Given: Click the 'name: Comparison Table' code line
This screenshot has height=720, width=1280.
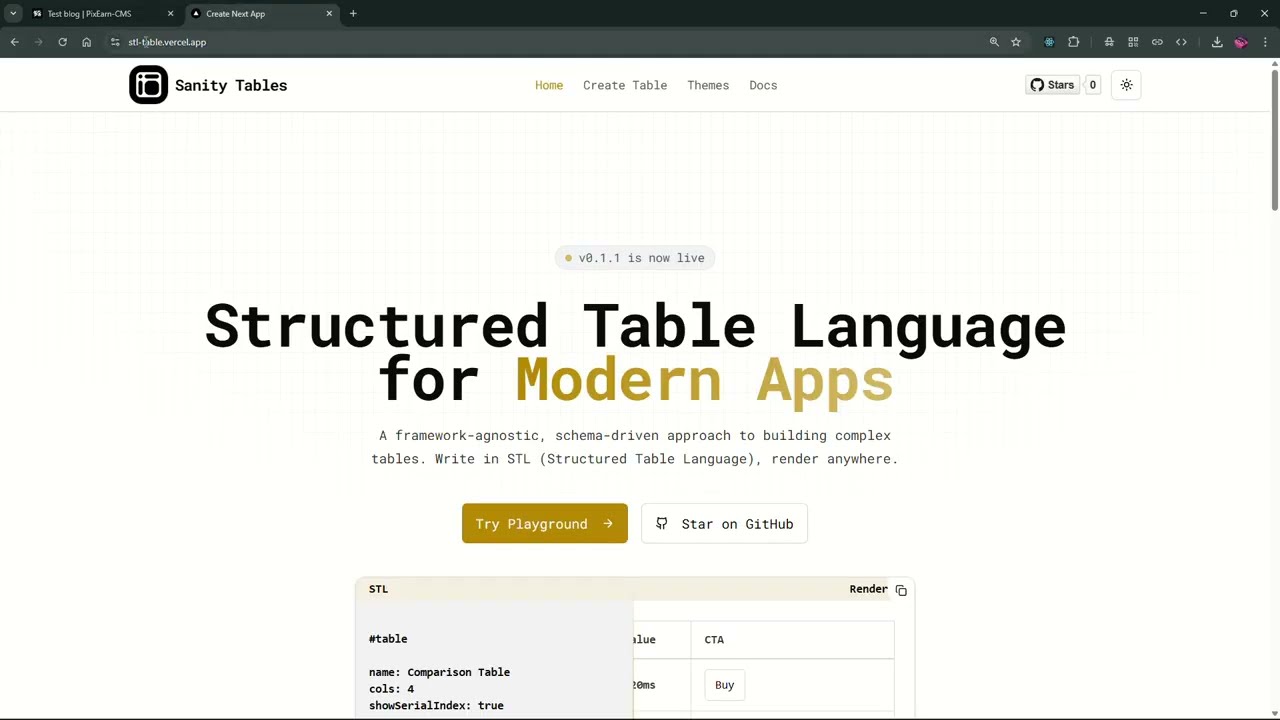Looking at the screenshot, I should click(439, 672).
